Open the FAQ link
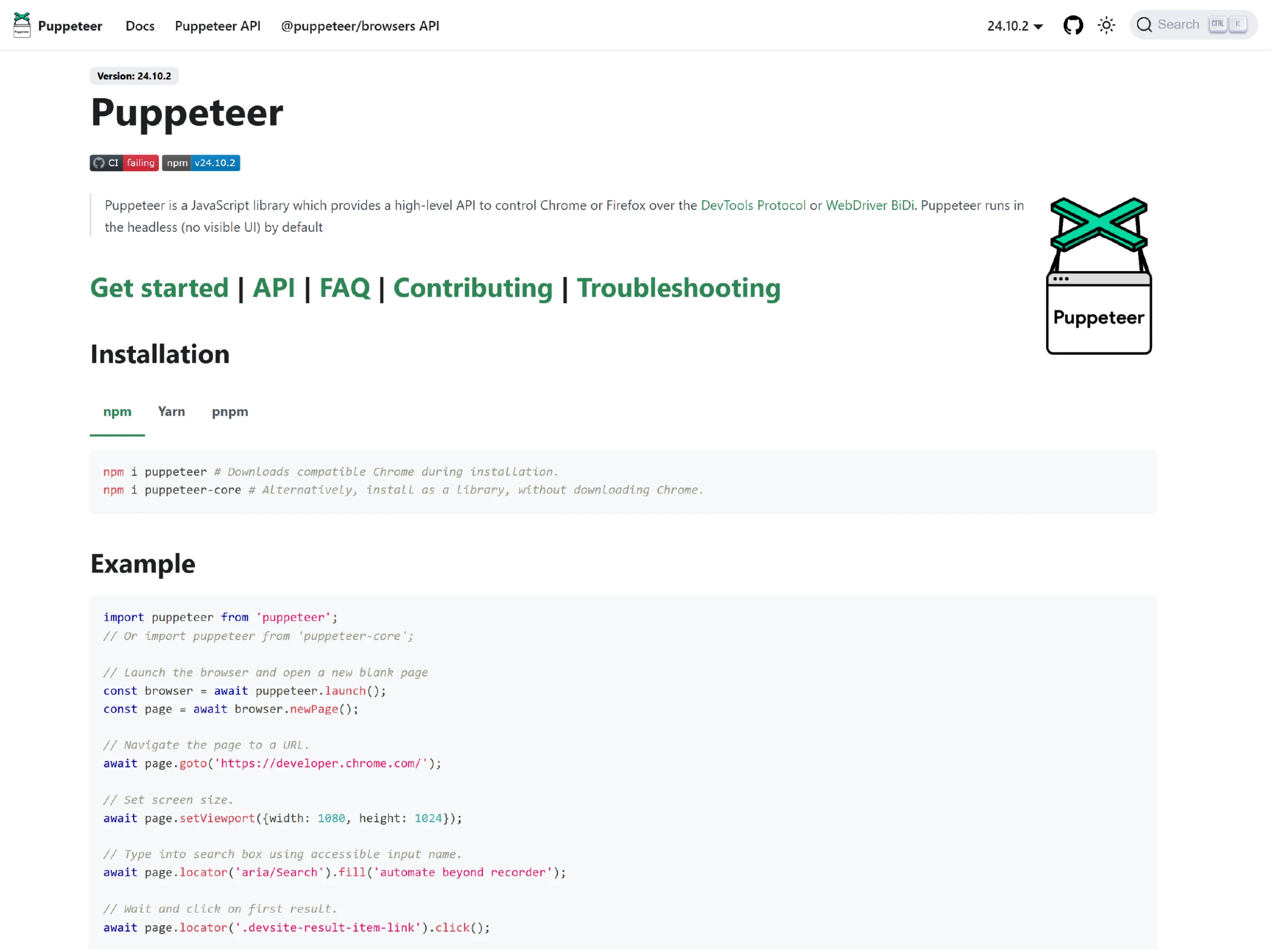The width and height of the screenshot is (1276, 952). [345, 288]
